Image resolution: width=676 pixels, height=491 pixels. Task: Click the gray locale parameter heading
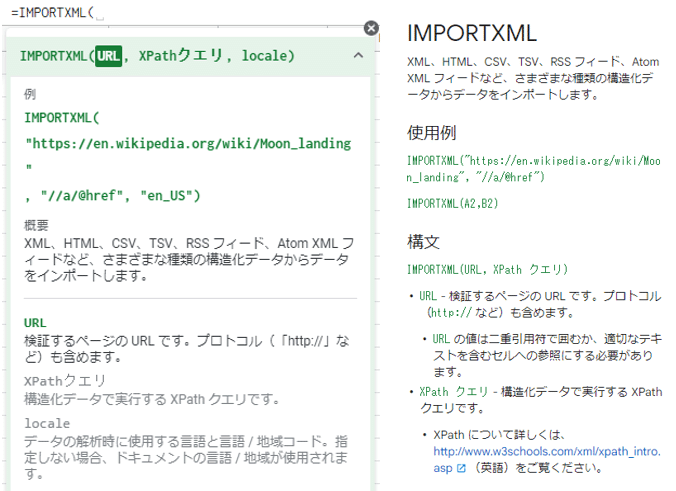[x=47, y=423]
